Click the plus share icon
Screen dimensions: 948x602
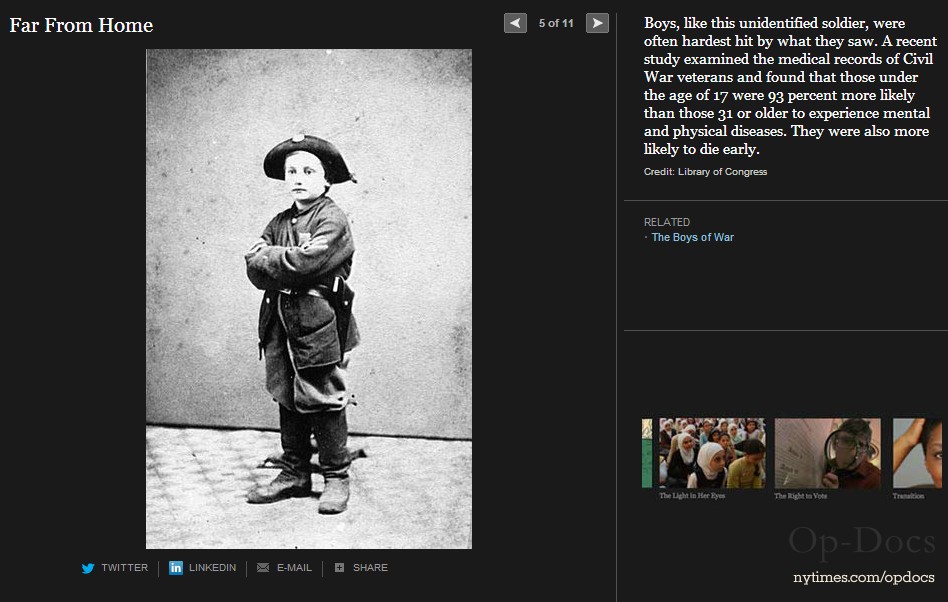pyautogui.click(x=340, y=568)
